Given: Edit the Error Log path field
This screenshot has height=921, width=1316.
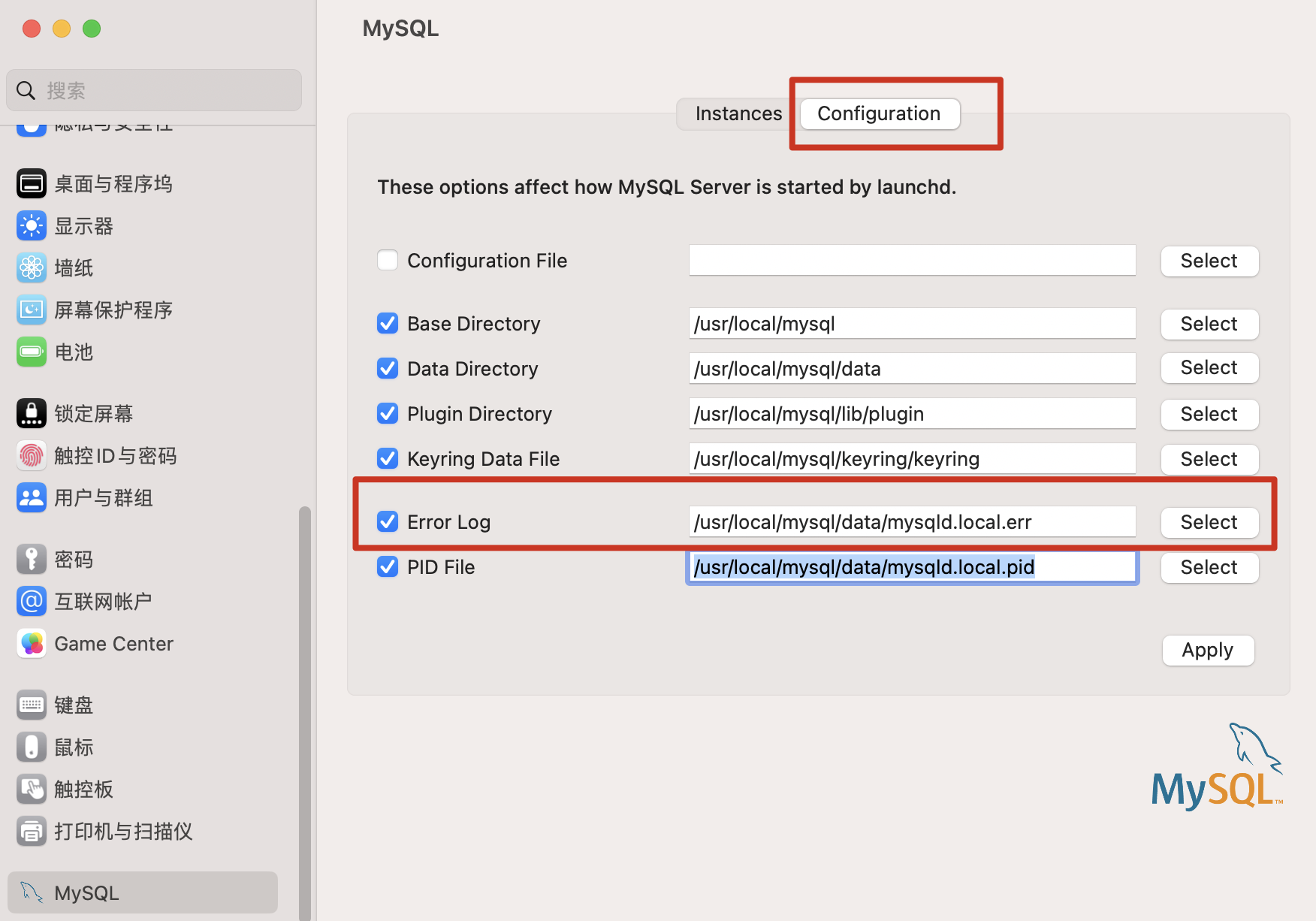Looking at the screenshot, I should (912, 522).
